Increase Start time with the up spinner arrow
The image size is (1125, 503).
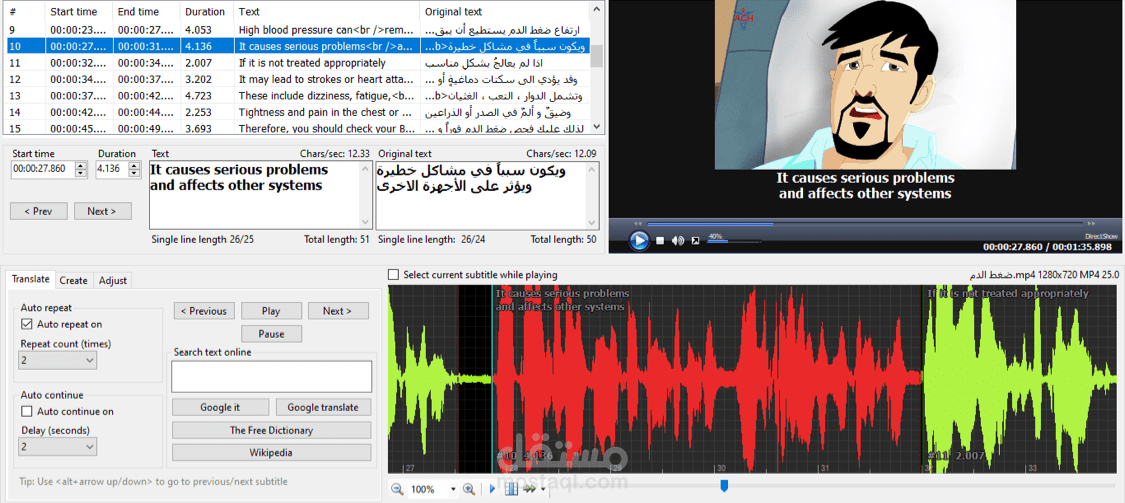click(82, 166)
